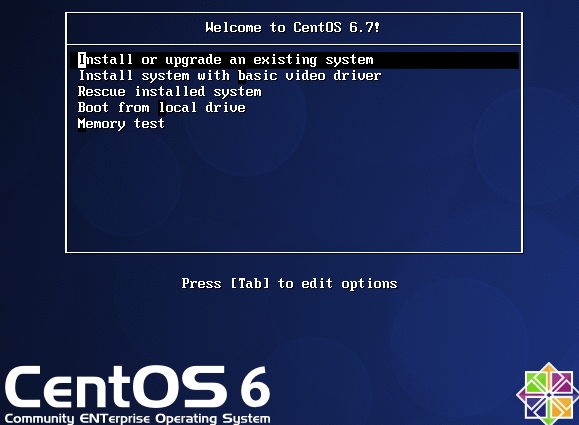Click "Community ENTerprise Operating System" tagline
The width and height of the screenshot is (579, 425).
(137, 419)
